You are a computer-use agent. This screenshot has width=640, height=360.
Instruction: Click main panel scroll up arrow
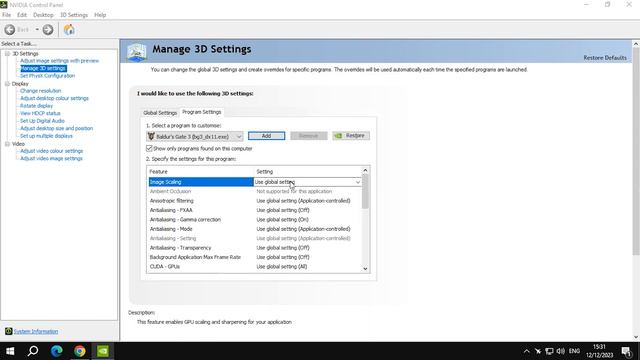click(x=636, y=43)
